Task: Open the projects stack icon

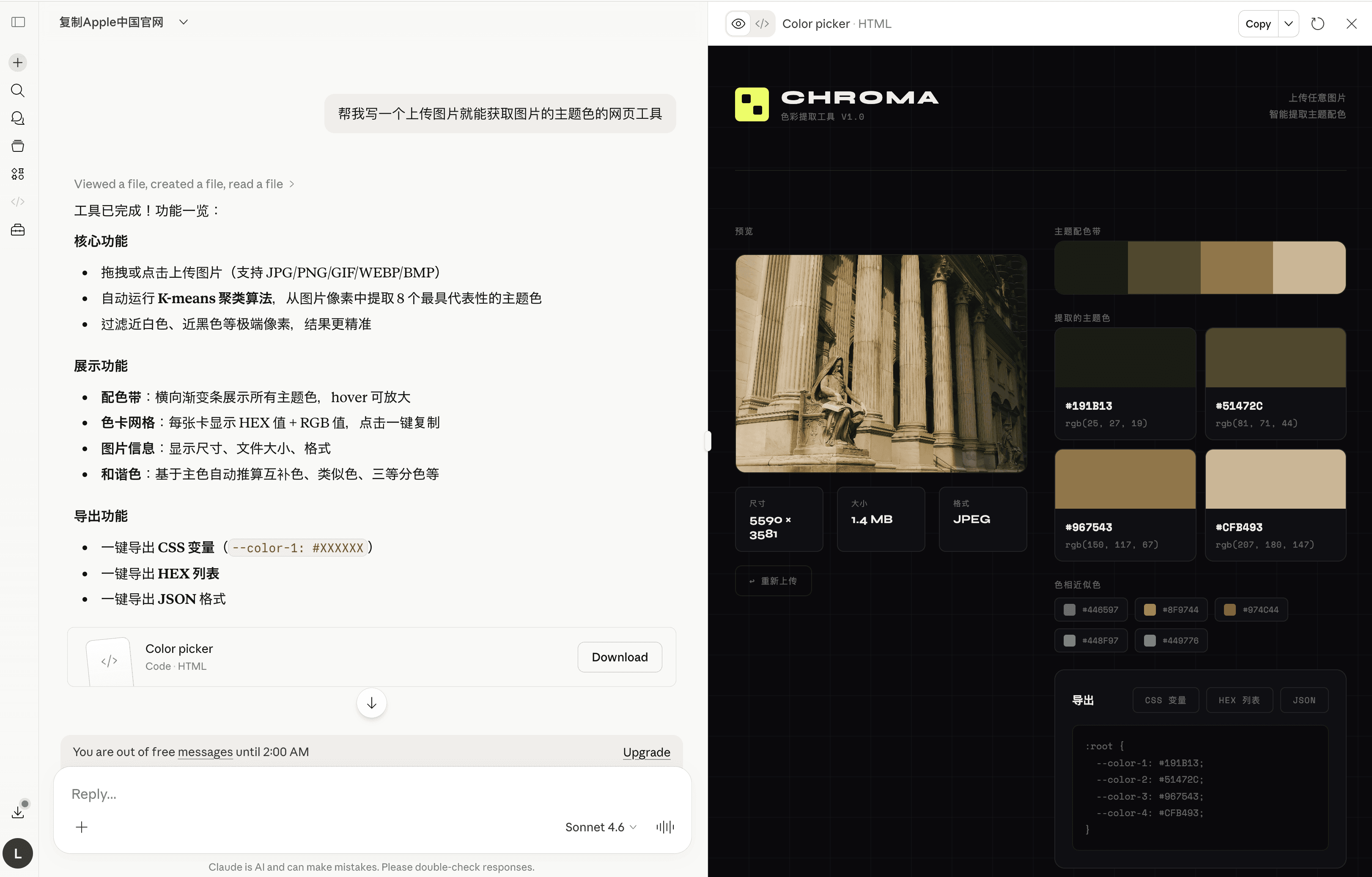Action: coord(18,146)
